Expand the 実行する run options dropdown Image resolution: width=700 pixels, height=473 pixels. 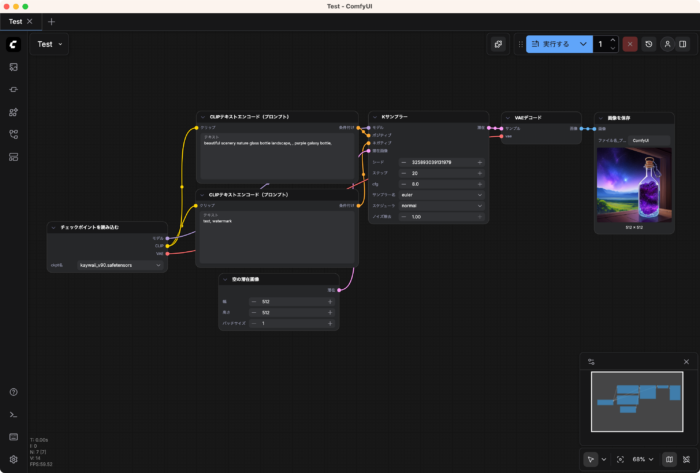pos(584,44)
